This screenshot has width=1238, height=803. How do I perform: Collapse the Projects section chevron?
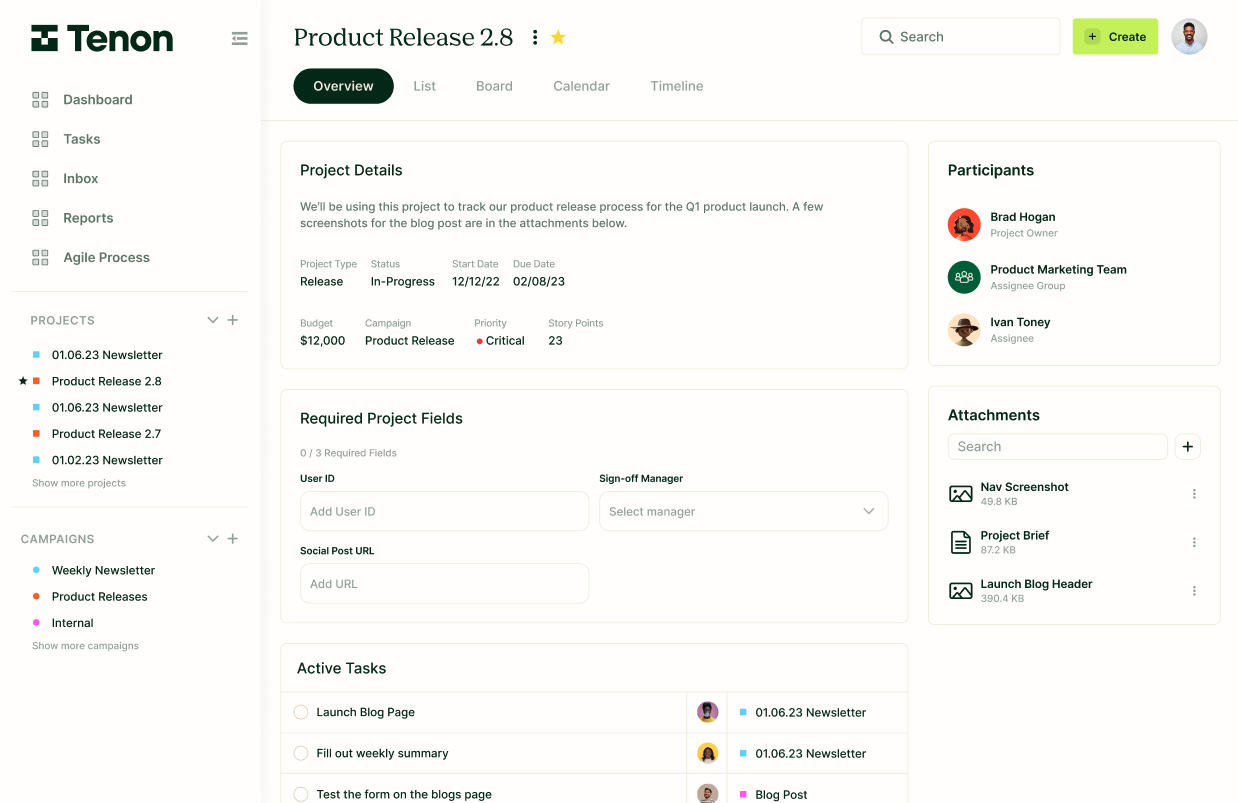(x=212, y=320)
